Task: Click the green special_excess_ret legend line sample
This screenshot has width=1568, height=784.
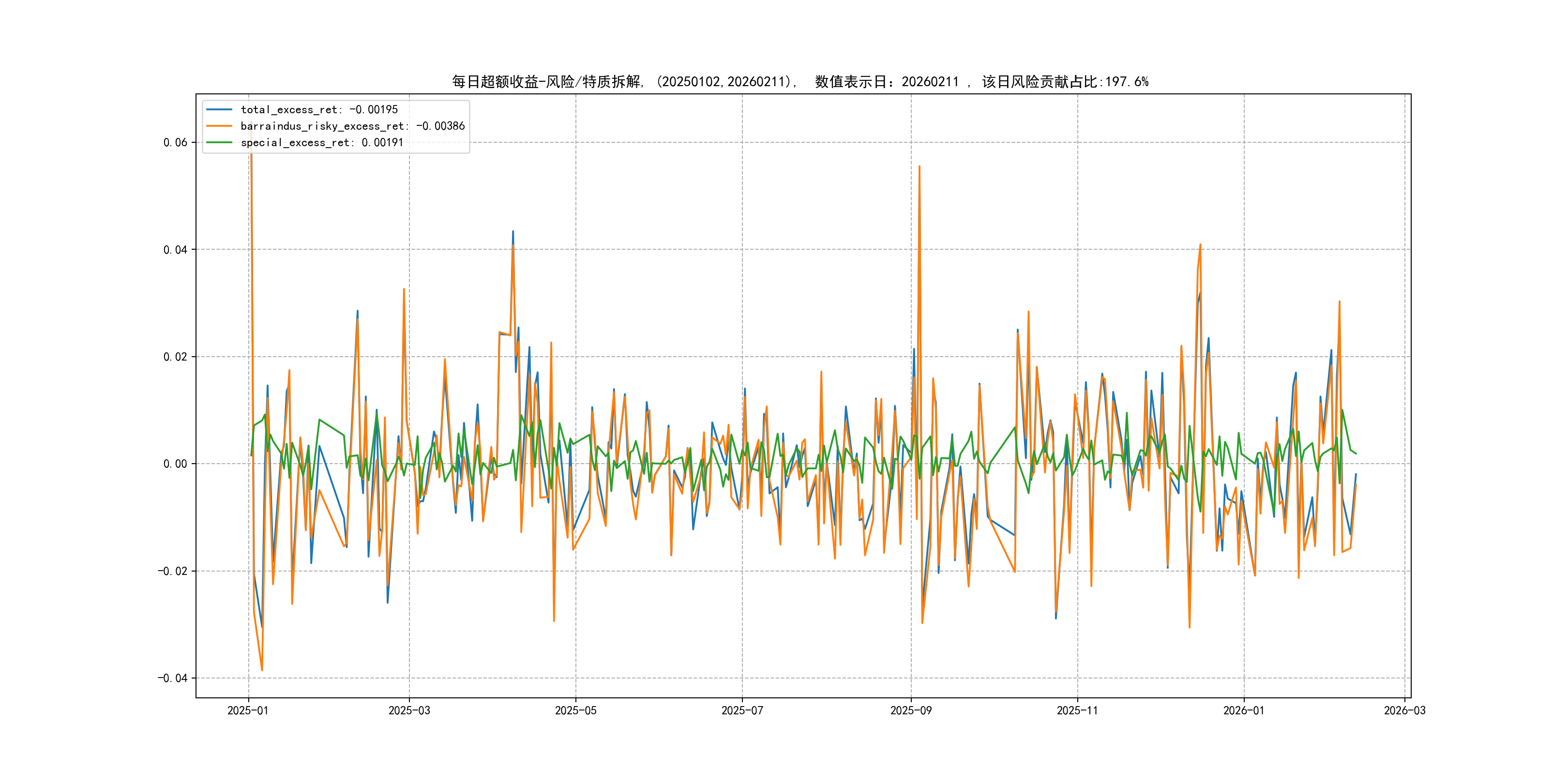Action: tap(219, 142)
